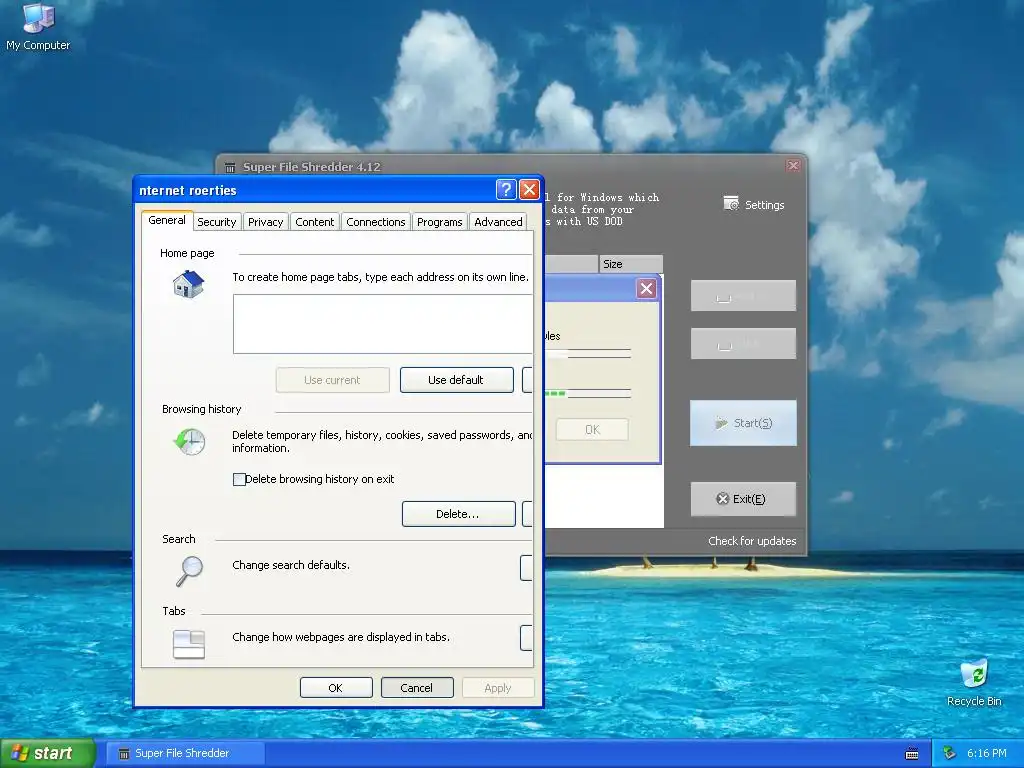Open the Content tab
The height and width of the screenshot is (768, 1024).
[314, 222]
